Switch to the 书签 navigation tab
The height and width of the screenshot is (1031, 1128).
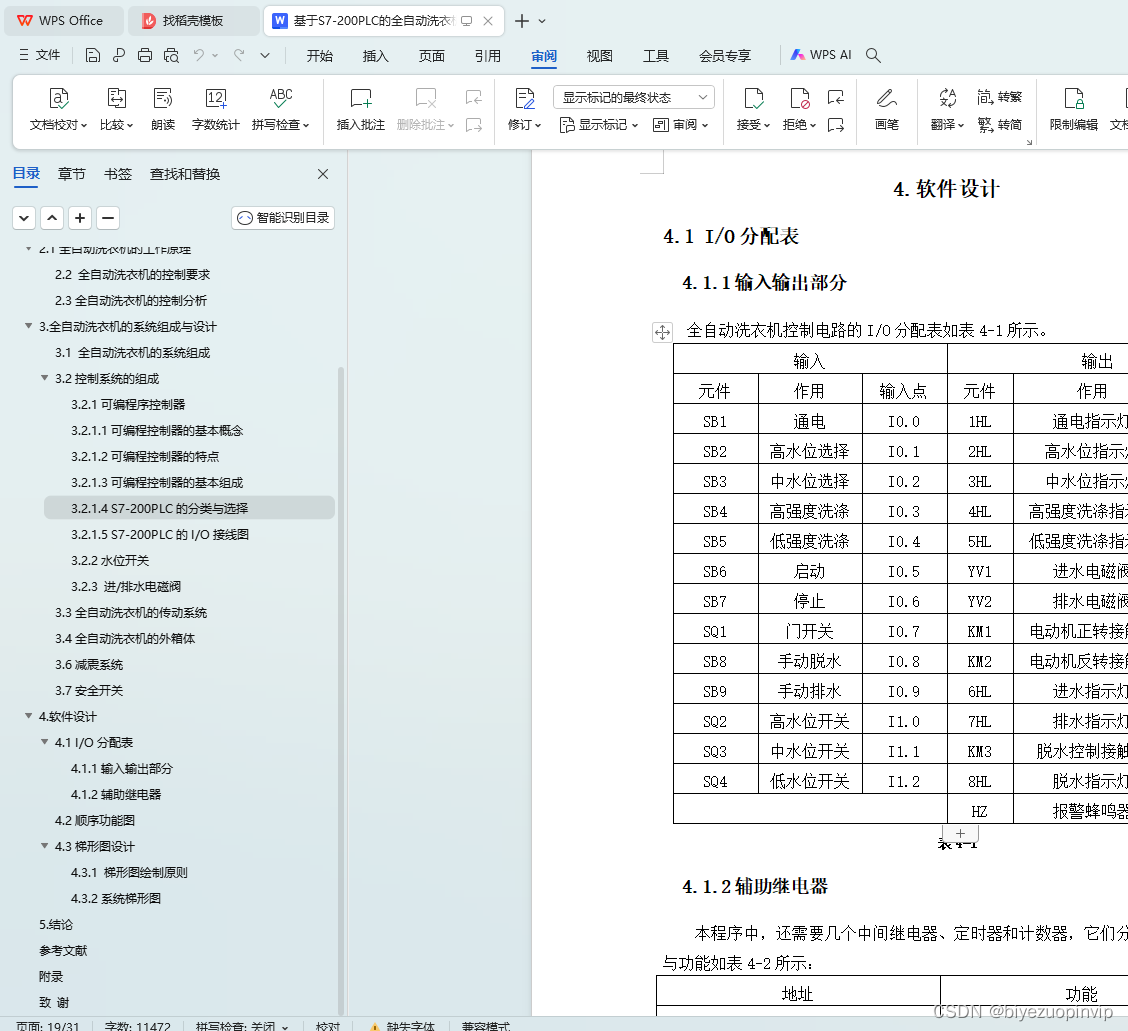coord(118,174)
